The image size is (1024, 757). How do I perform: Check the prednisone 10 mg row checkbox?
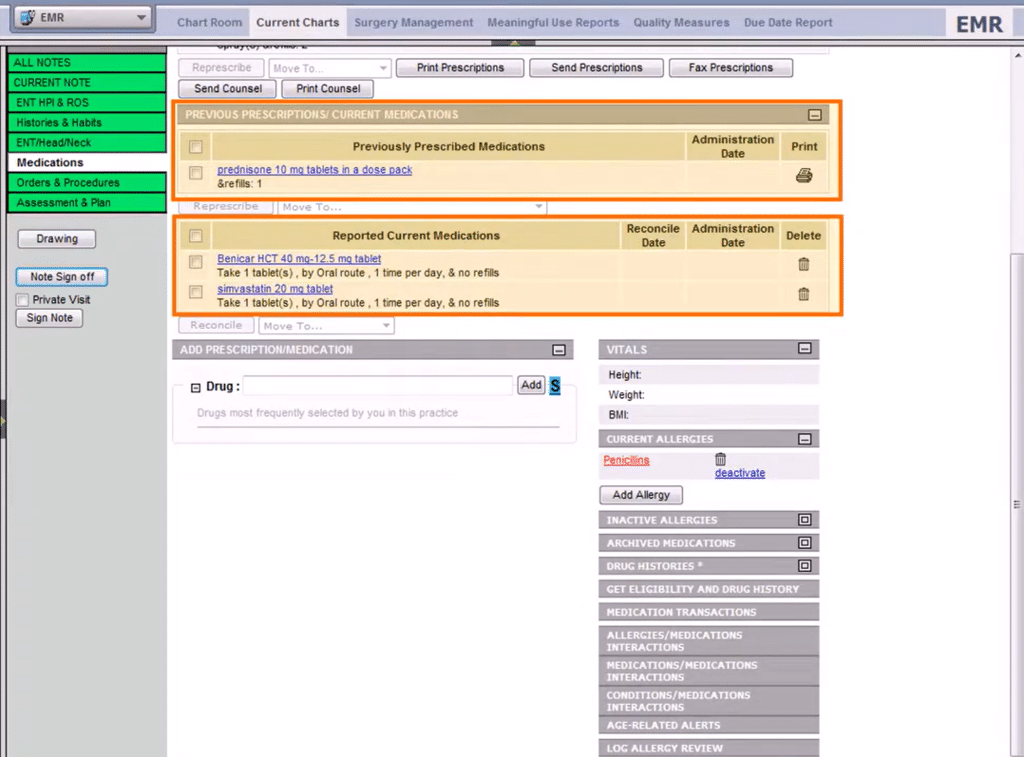click(x=196, y=172)
